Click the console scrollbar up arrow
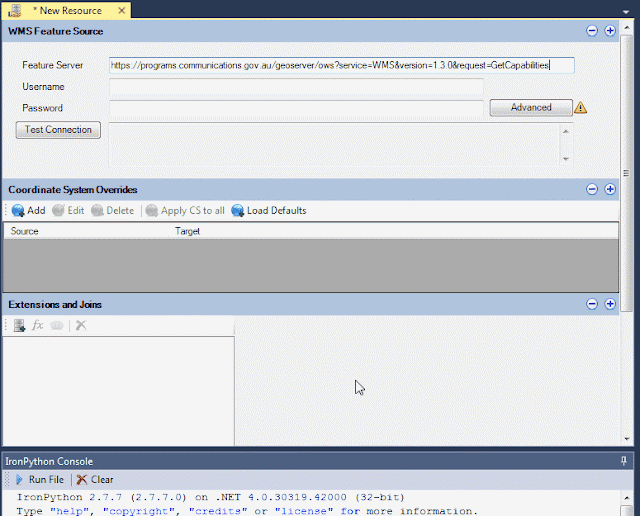640x516 pixels. tap(627, 497)
